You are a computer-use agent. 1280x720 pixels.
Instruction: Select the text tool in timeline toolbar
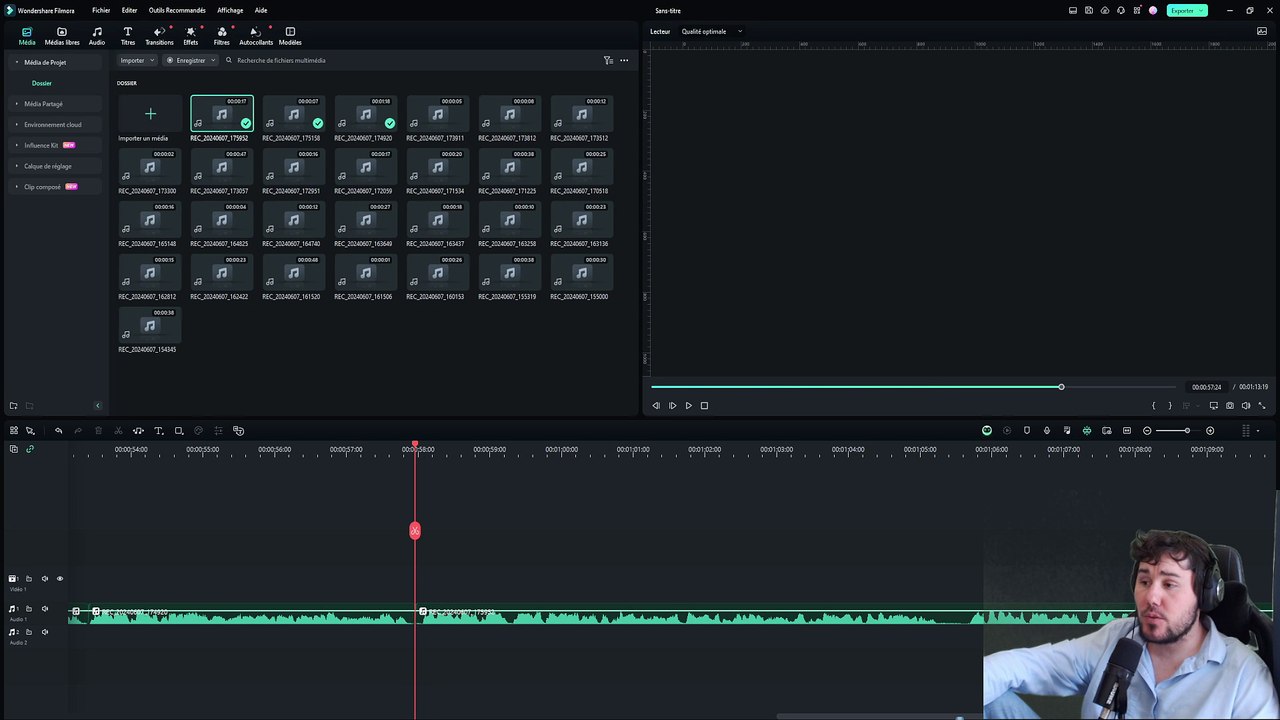pos(158,431)
